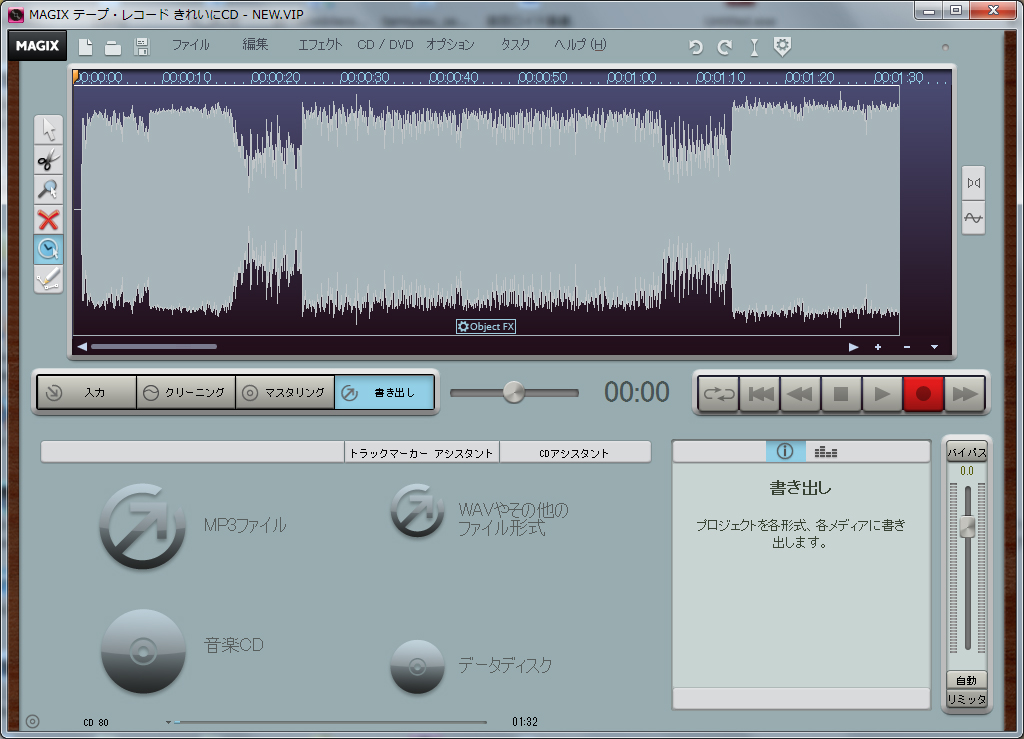Undo the last action with undo arrow
The width and height of the screenshot is (1024, 739).
pos(696,47)
